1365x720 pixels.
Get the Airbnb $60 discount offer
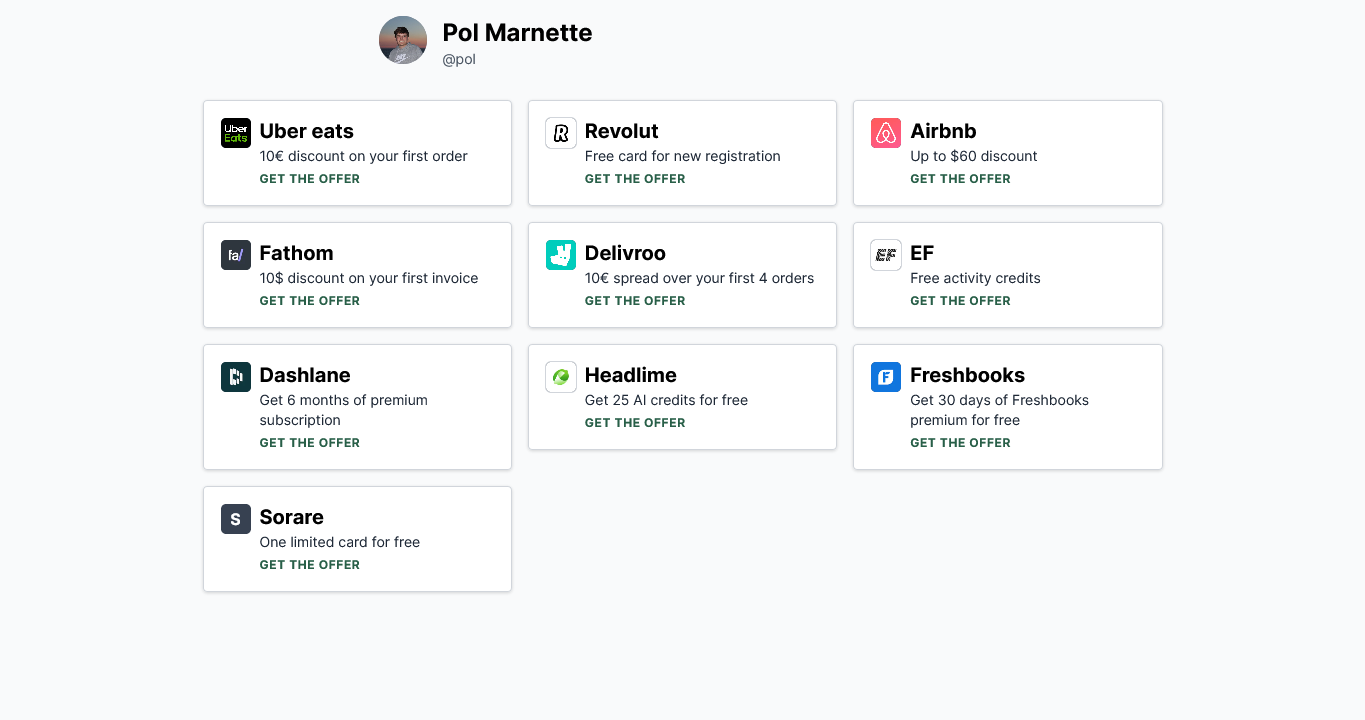960,179
